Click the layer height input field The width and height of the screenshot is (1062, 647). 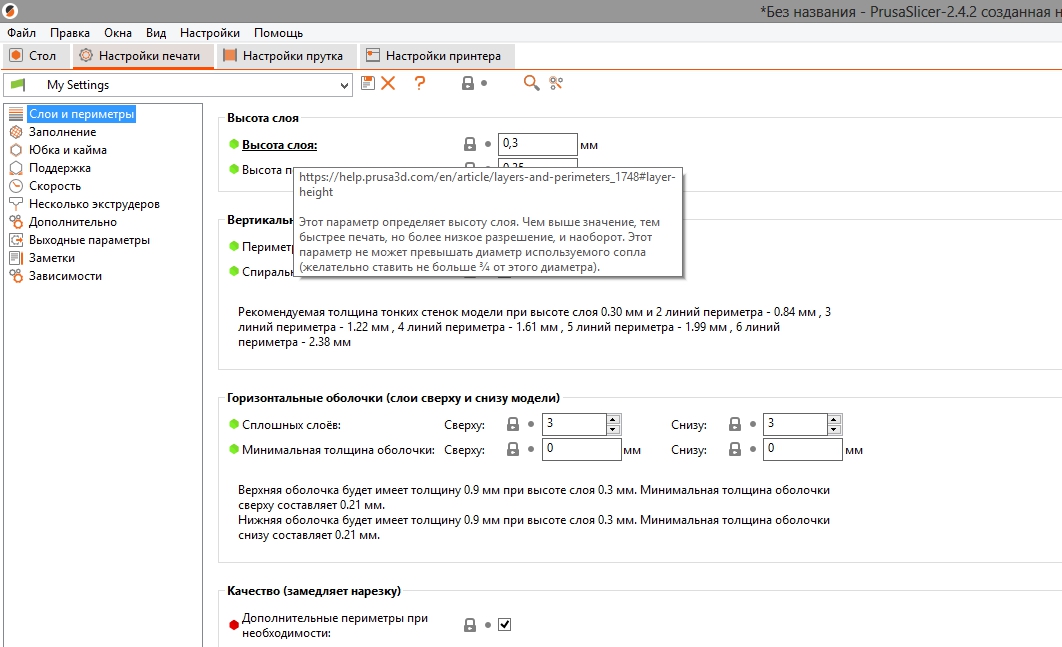coord(538,145)
